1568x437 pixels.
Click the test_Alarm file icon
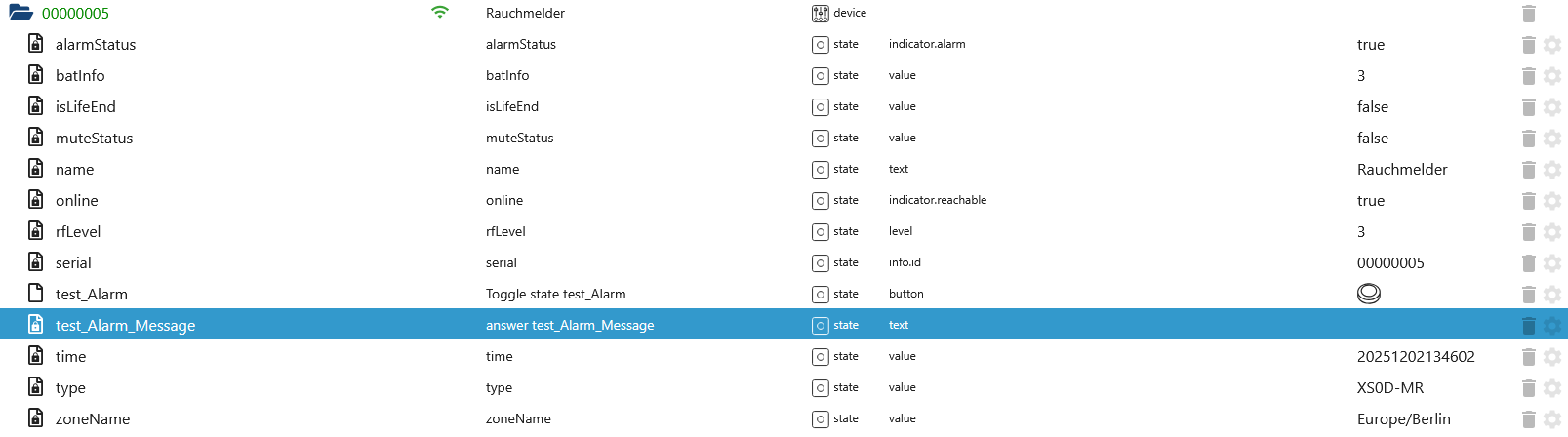pos(36,294)
